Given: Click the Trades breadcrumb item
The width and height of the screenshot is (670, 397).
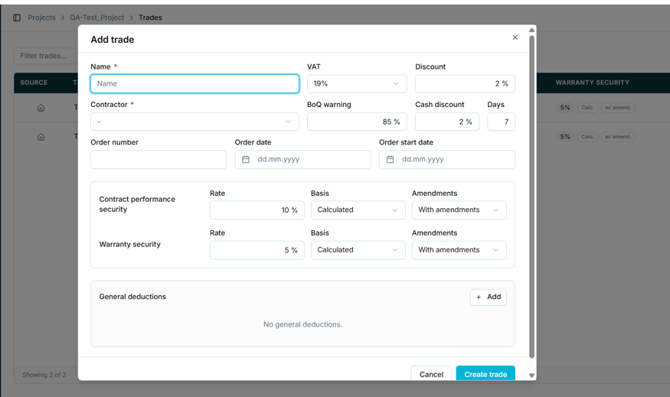Looking at the screenshot, I should pyautogui.click(x=150, y=18).
